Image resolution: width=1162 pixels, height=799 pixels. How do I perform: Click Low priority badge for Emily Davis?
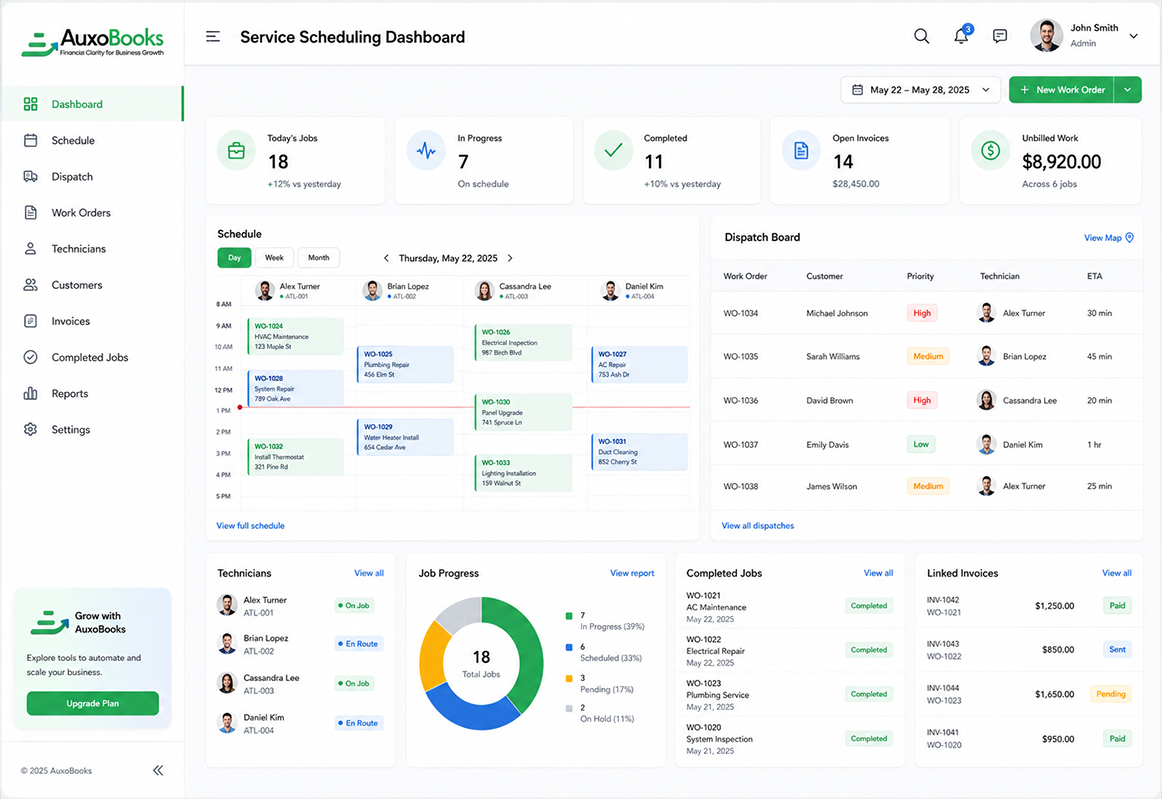tap(921, 445)
